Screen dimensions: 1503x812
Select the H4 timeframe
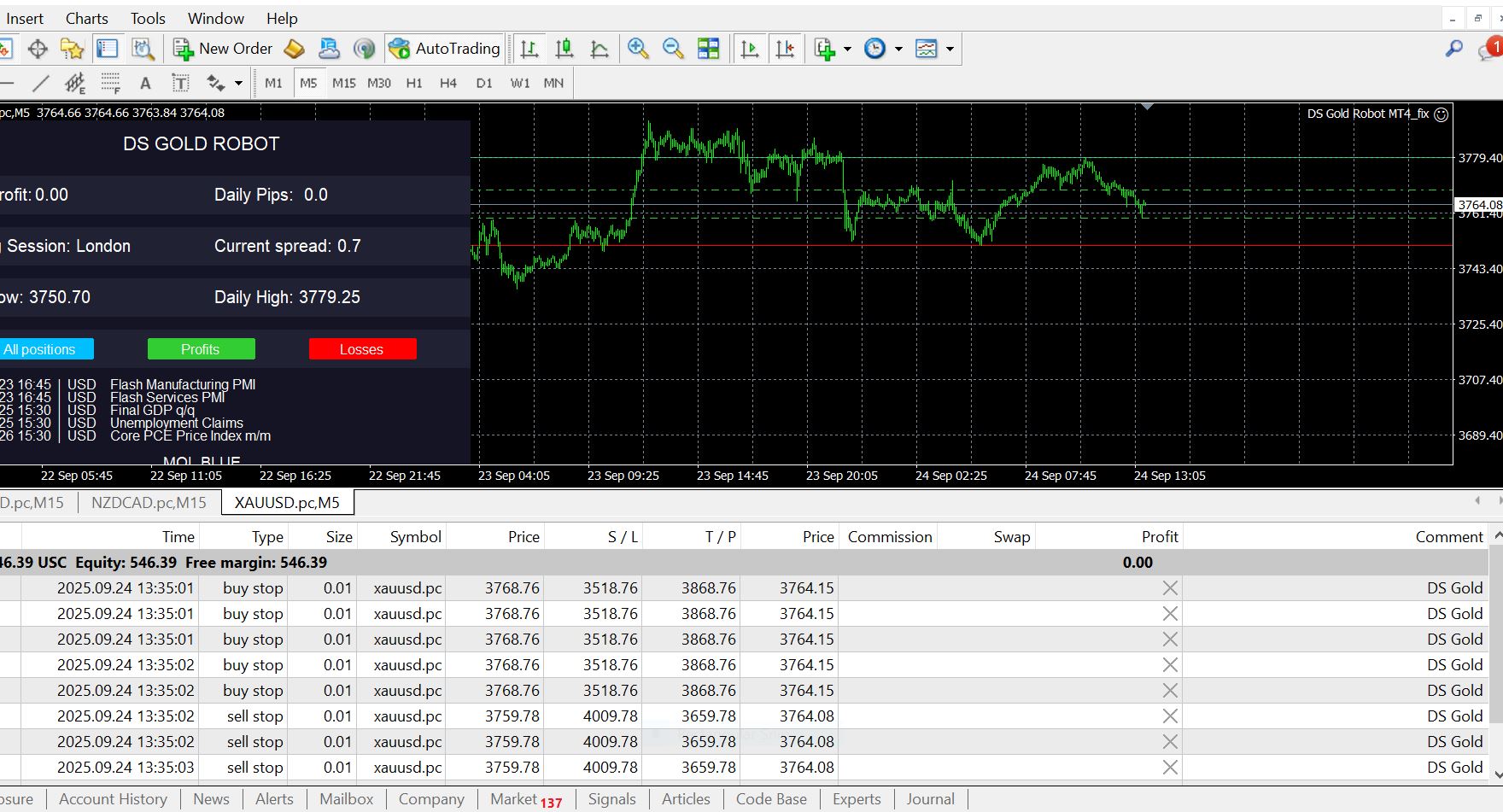click(447, 83)
